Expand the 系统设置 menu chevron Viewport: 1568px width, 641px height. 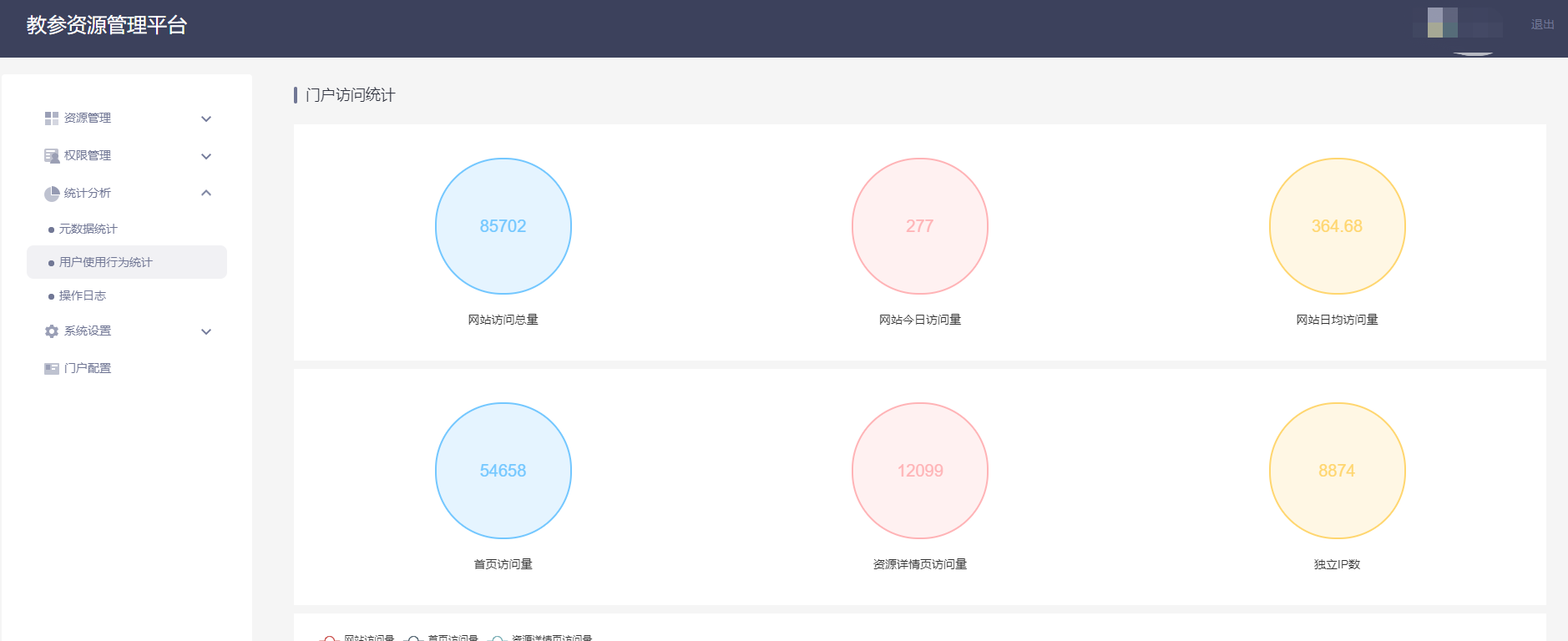point(206,331)
